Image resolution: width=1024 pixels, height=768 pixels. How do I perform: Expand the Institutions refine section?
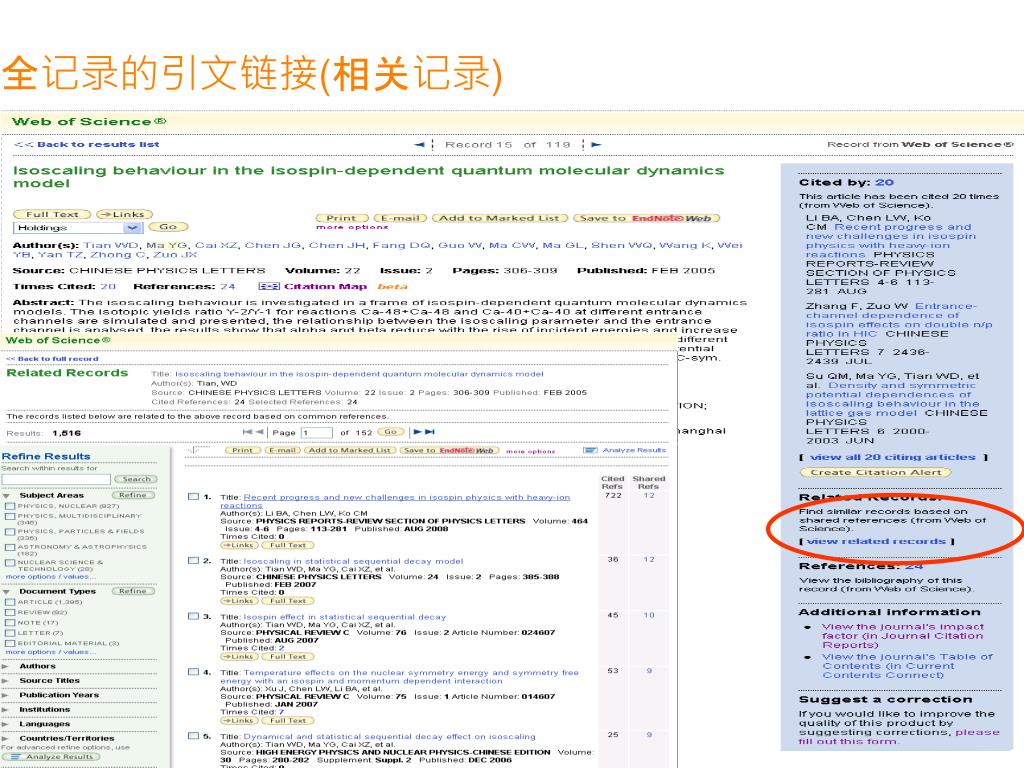click(7, 710)
